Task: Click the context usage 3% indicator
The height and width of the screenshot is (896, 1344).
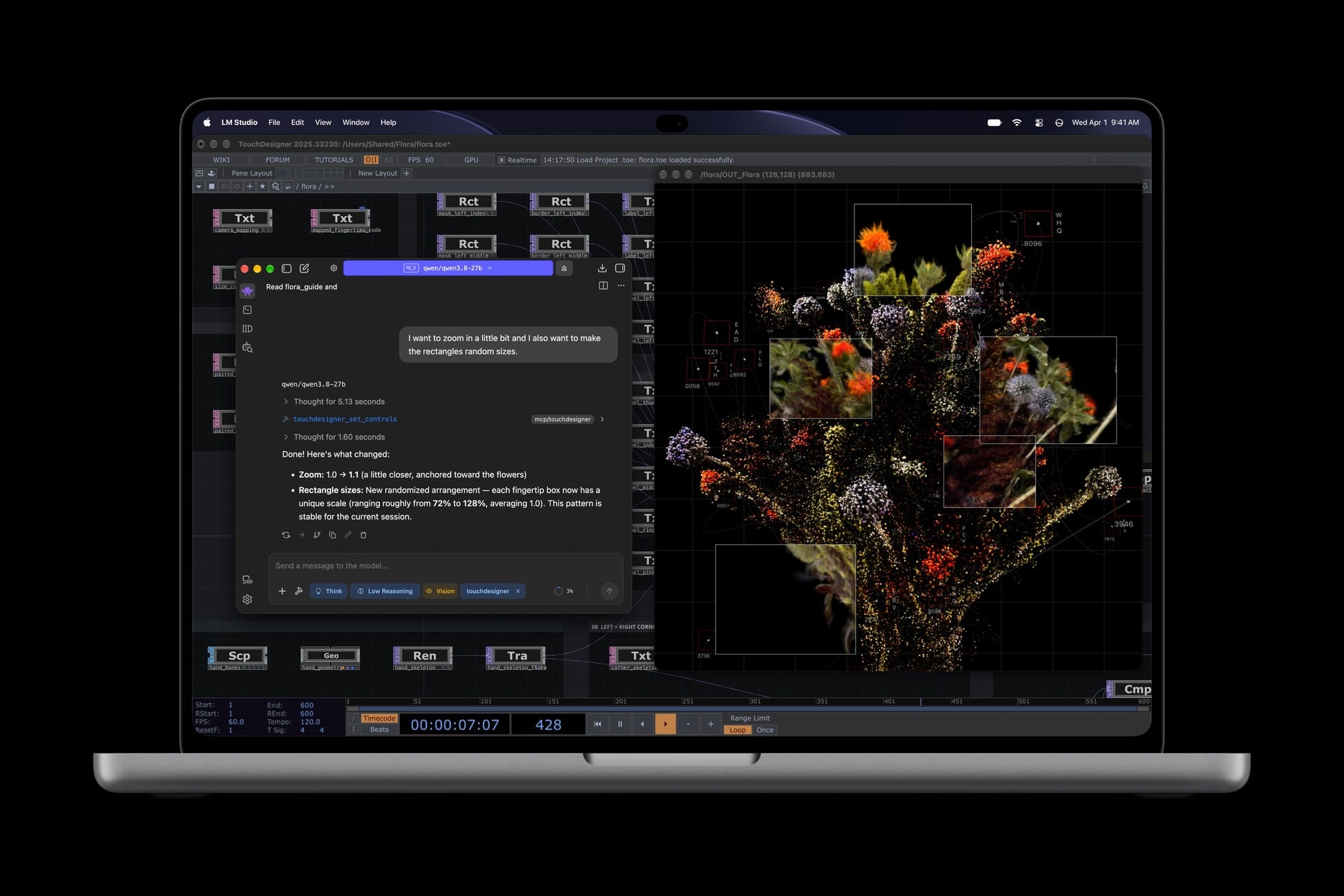Action: (x=564, y=591)
